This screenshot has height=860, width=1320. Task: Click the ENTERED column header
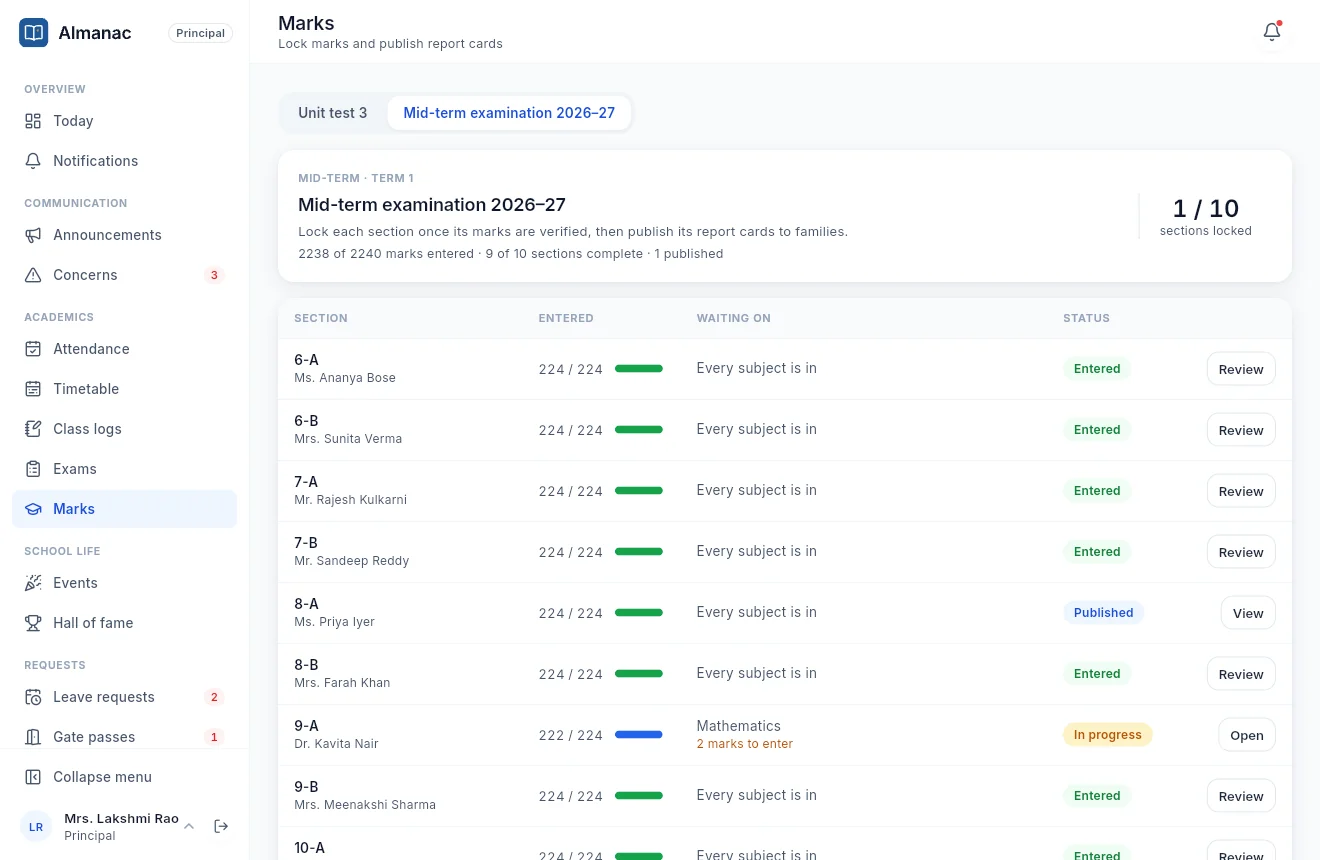tap(566, 318)
